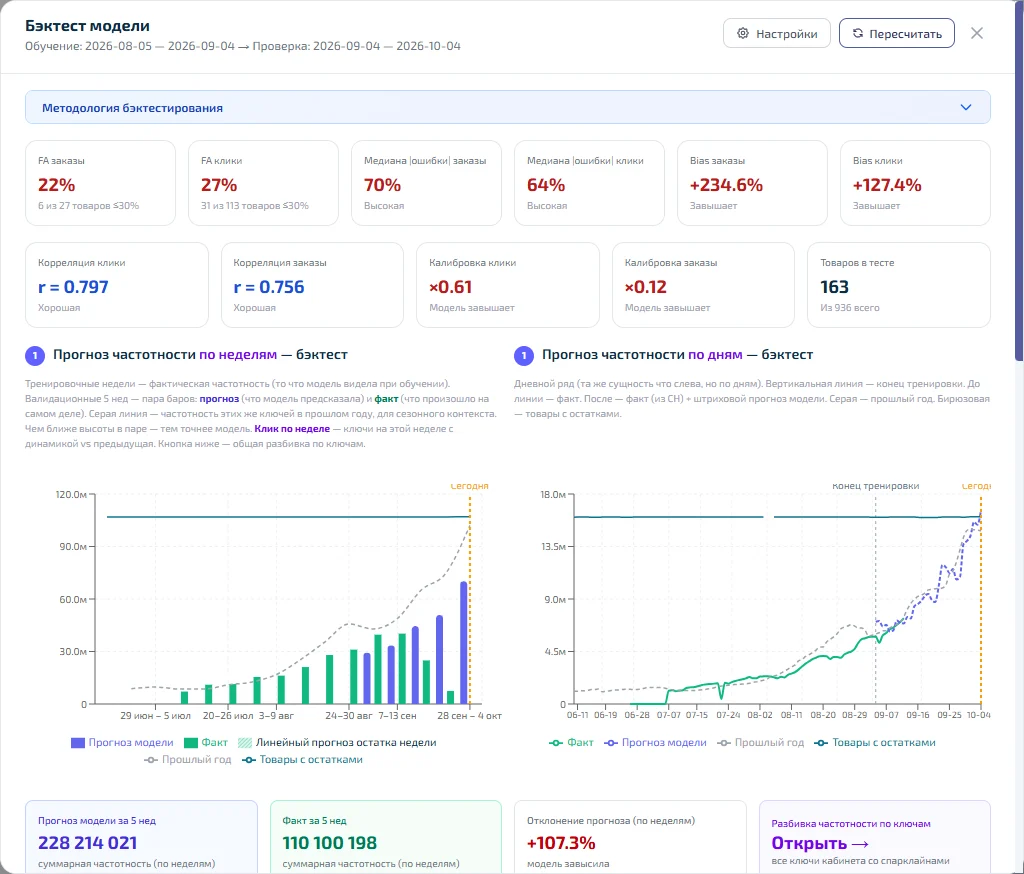Click the Товаров в тесте value 163

[835, 287]
